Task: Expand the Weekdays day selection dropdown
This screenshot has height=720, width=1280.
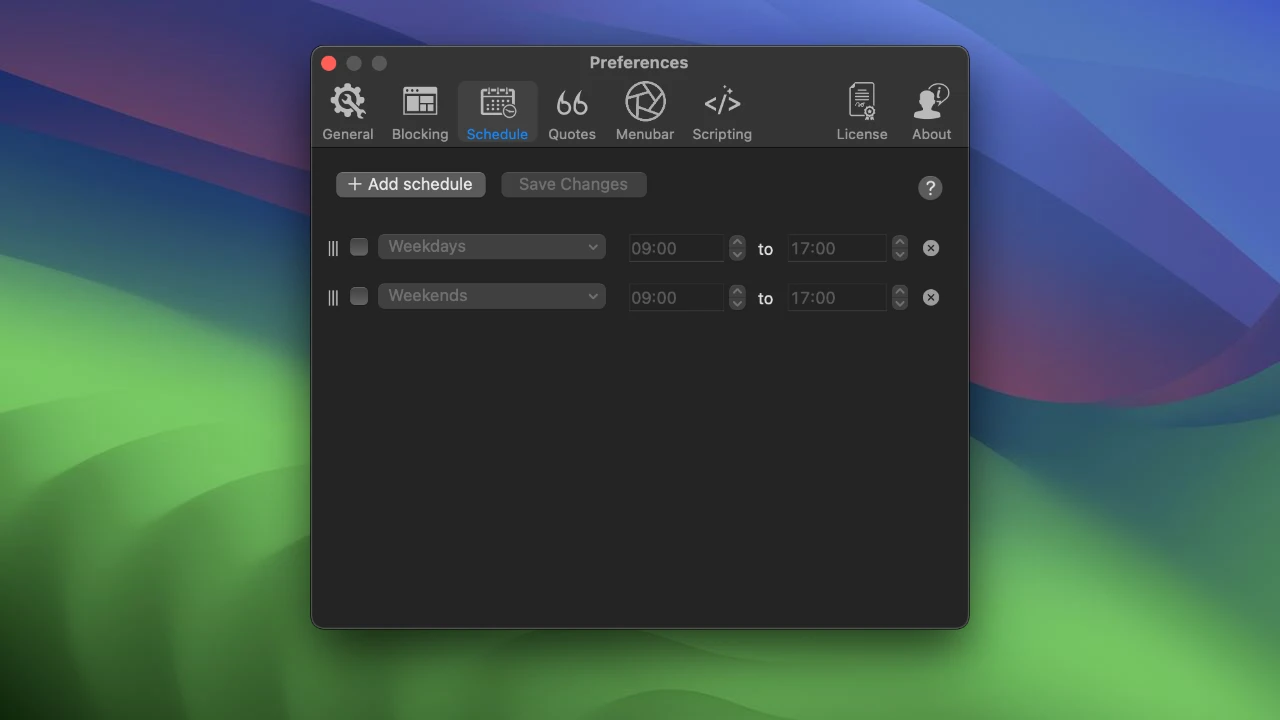Action: click(x=491, y=247)
